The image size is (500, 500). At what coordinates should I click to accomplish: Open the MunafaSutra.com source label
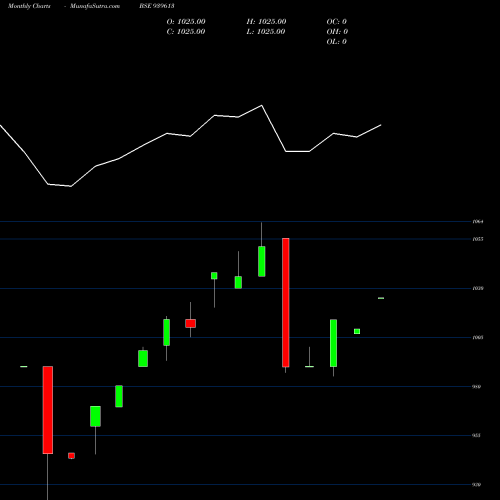click(95, 6)
